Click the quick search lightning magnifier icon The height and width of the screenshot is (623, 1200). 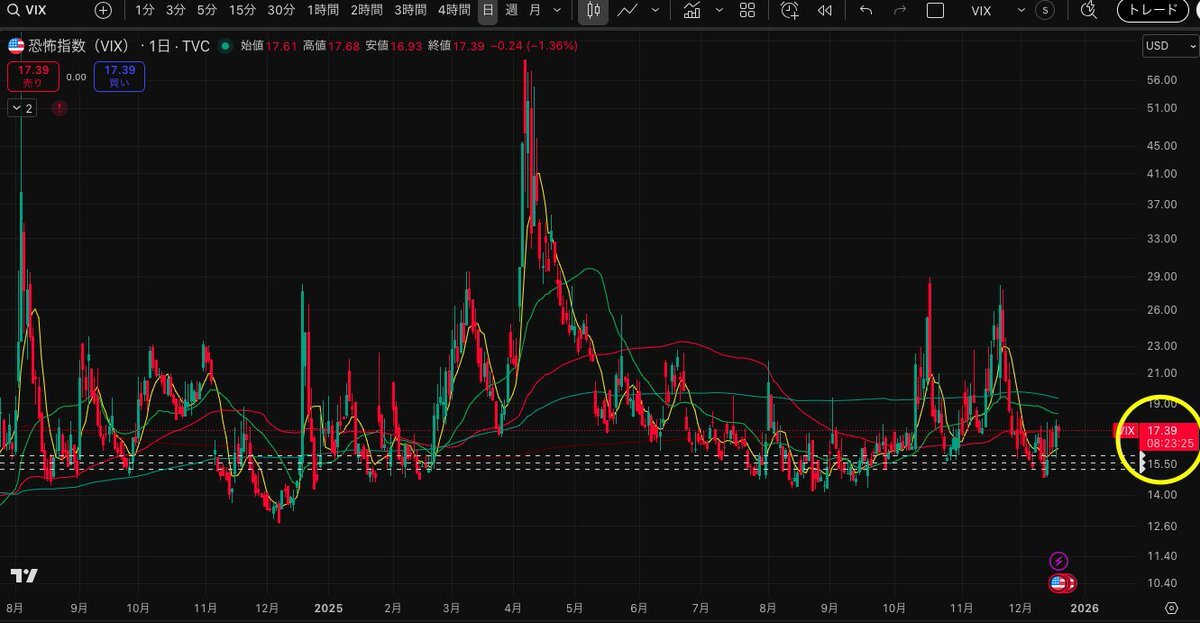coord(1089,10)
